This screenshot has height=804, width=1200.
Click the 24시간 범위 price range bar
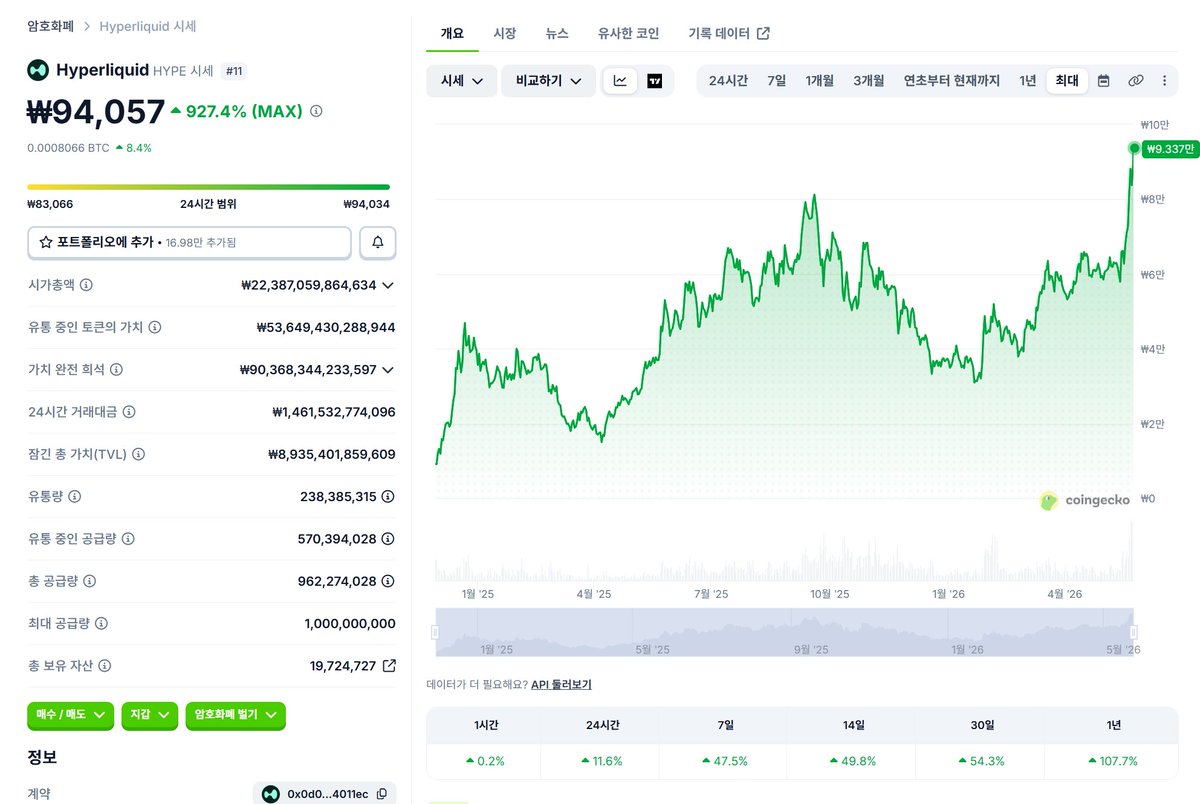coord(208,187)
